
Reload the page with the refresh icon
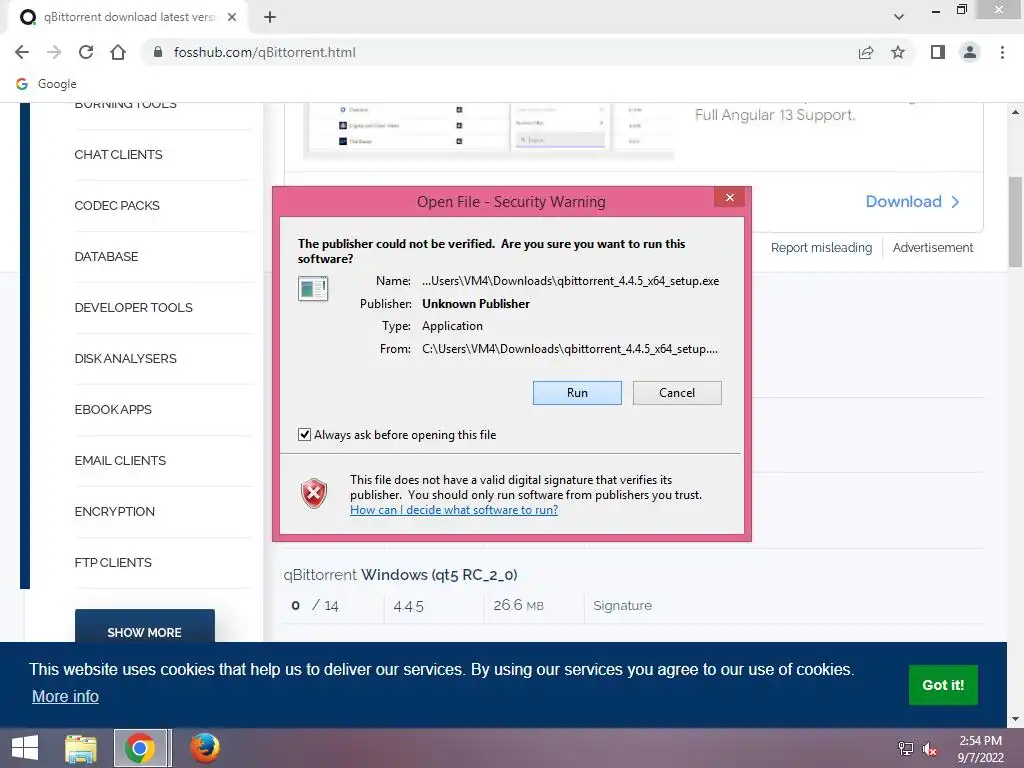coord(86,52)
